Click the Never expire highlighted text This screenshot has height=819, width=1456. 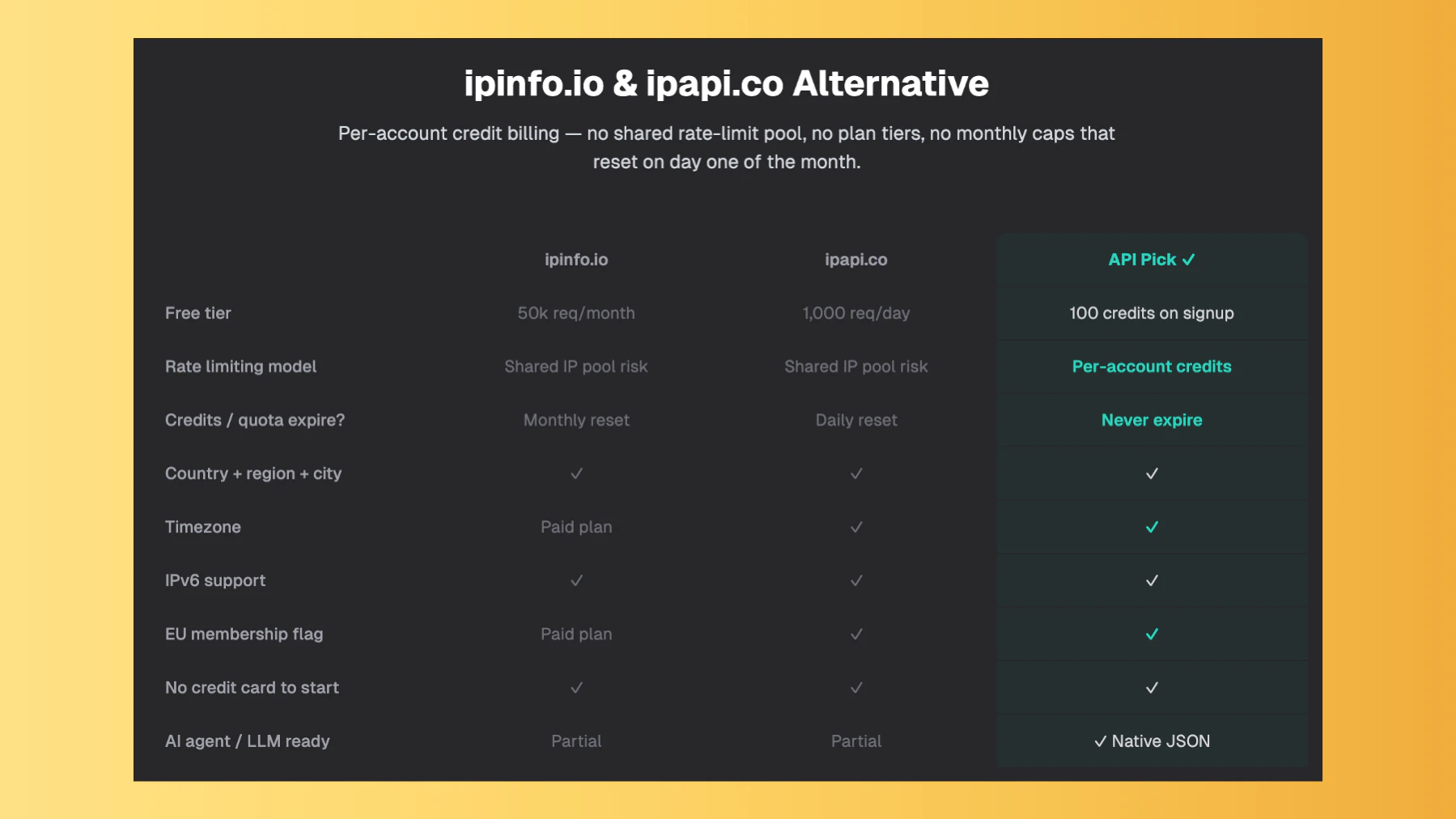pyautogui.click(x=1152, y=420)
